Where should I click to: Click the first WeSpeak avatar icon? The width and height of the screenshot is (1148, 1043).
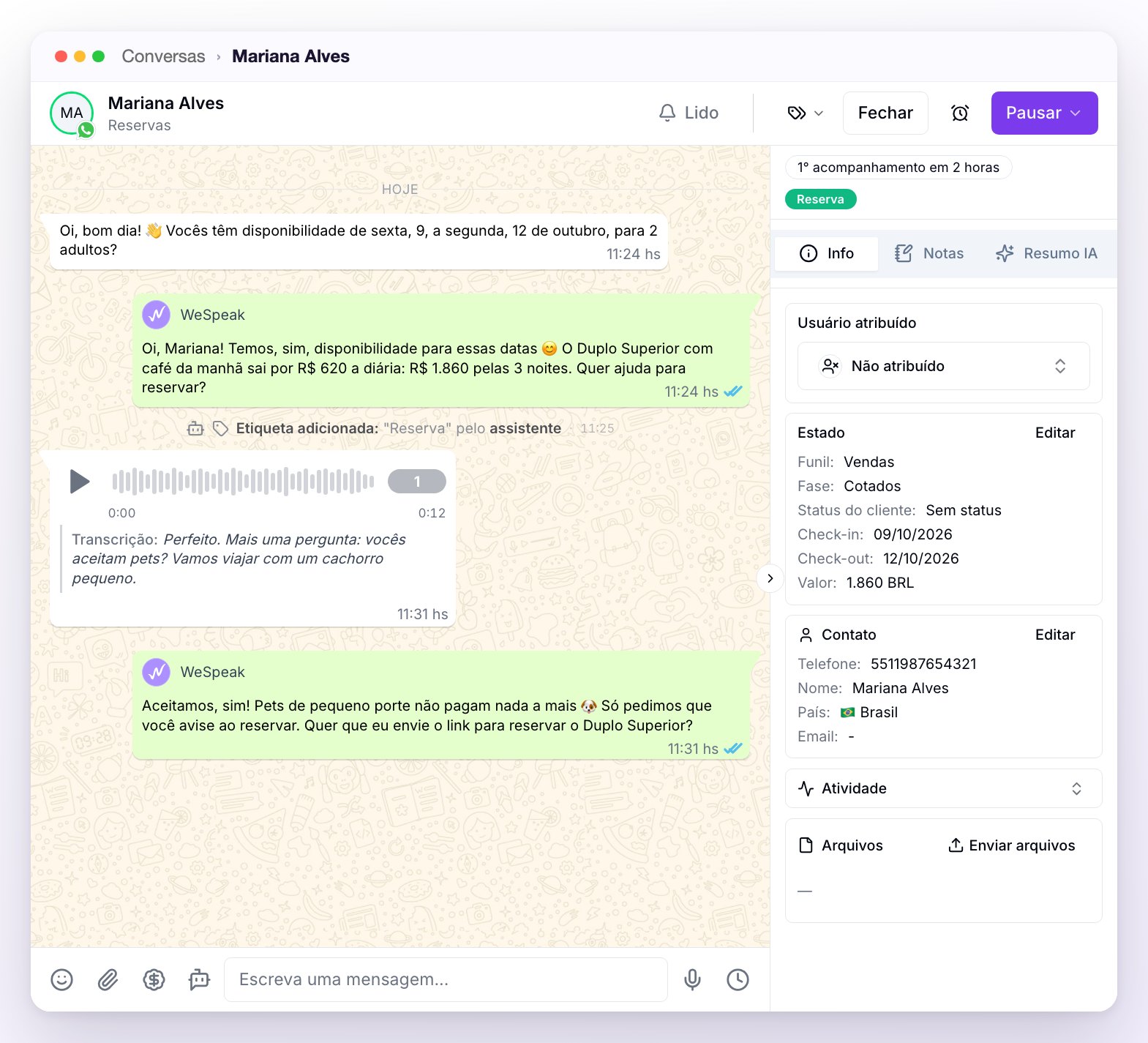pos(156,315)
